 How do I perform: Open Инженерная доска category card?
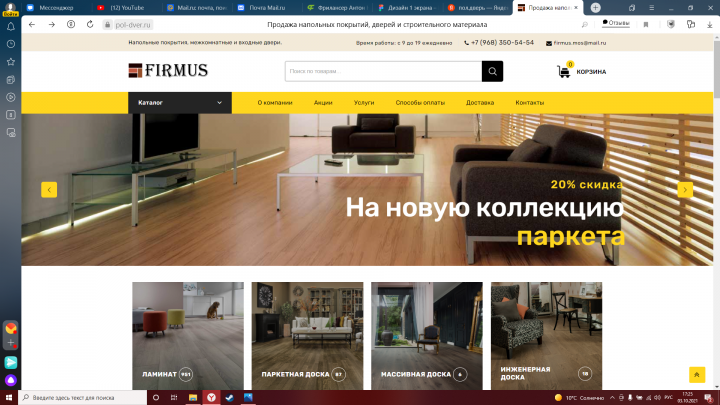(x=546, y=336)
